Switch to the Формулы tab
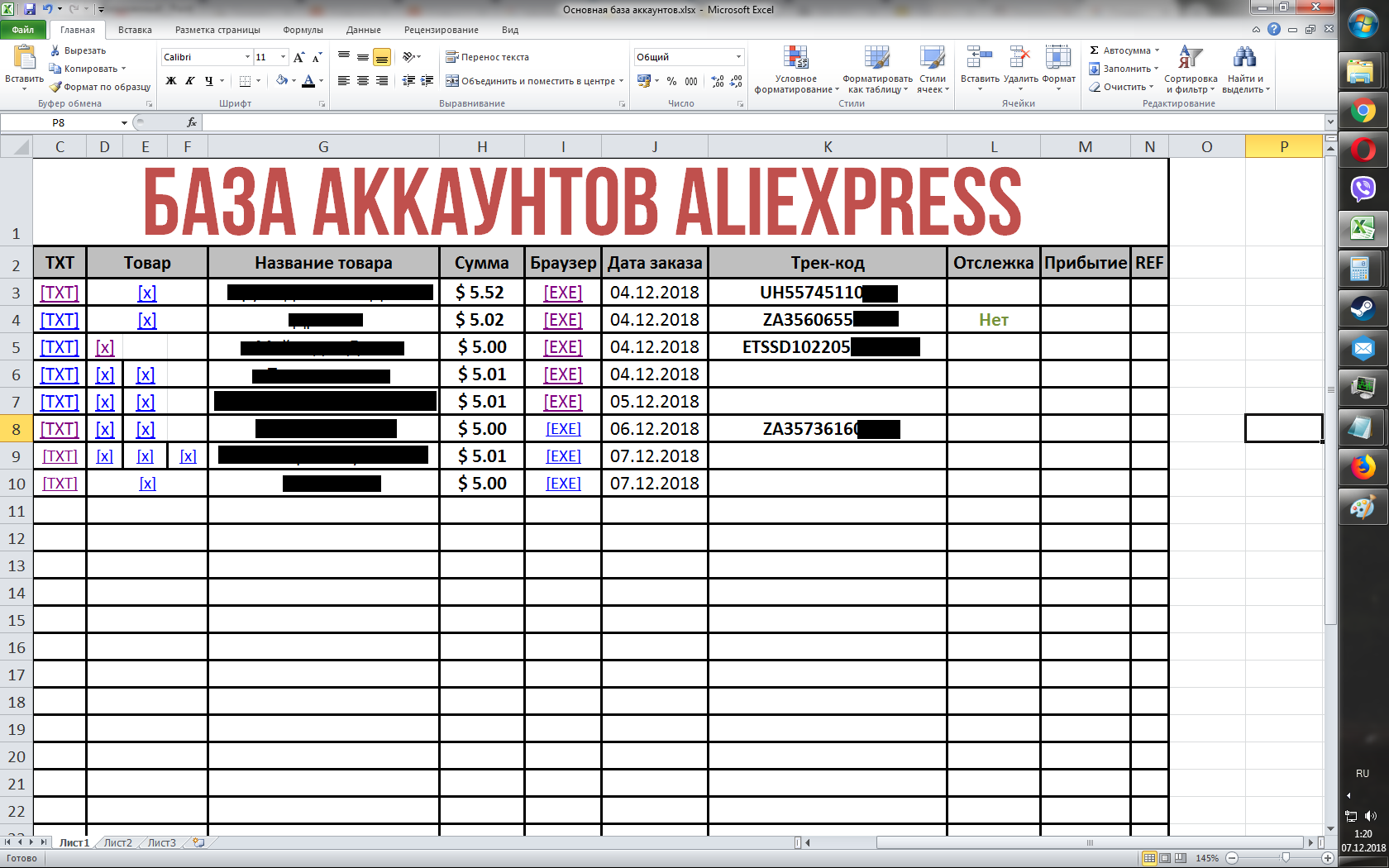 point(303,30)
